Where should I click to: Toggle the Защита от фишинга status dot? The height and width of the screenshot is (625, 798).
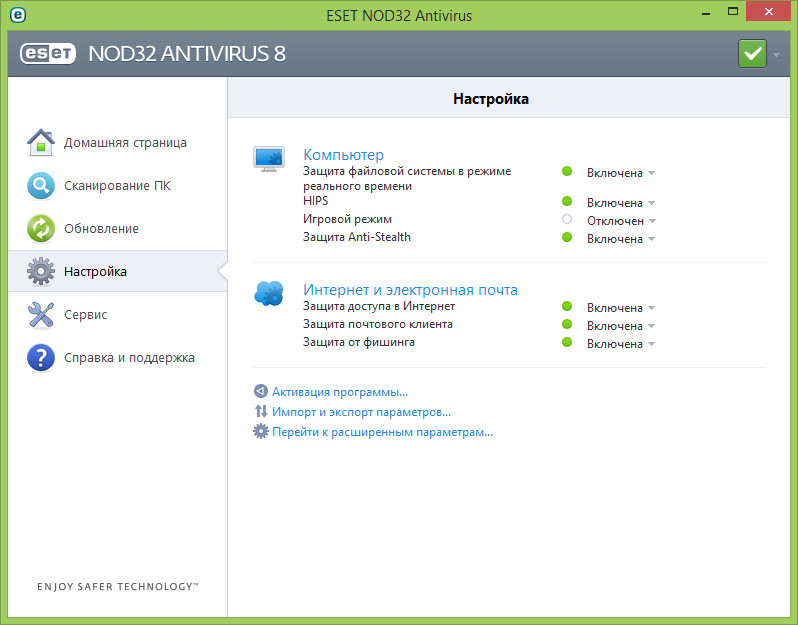pyautogui.click(x=567, y=342)
